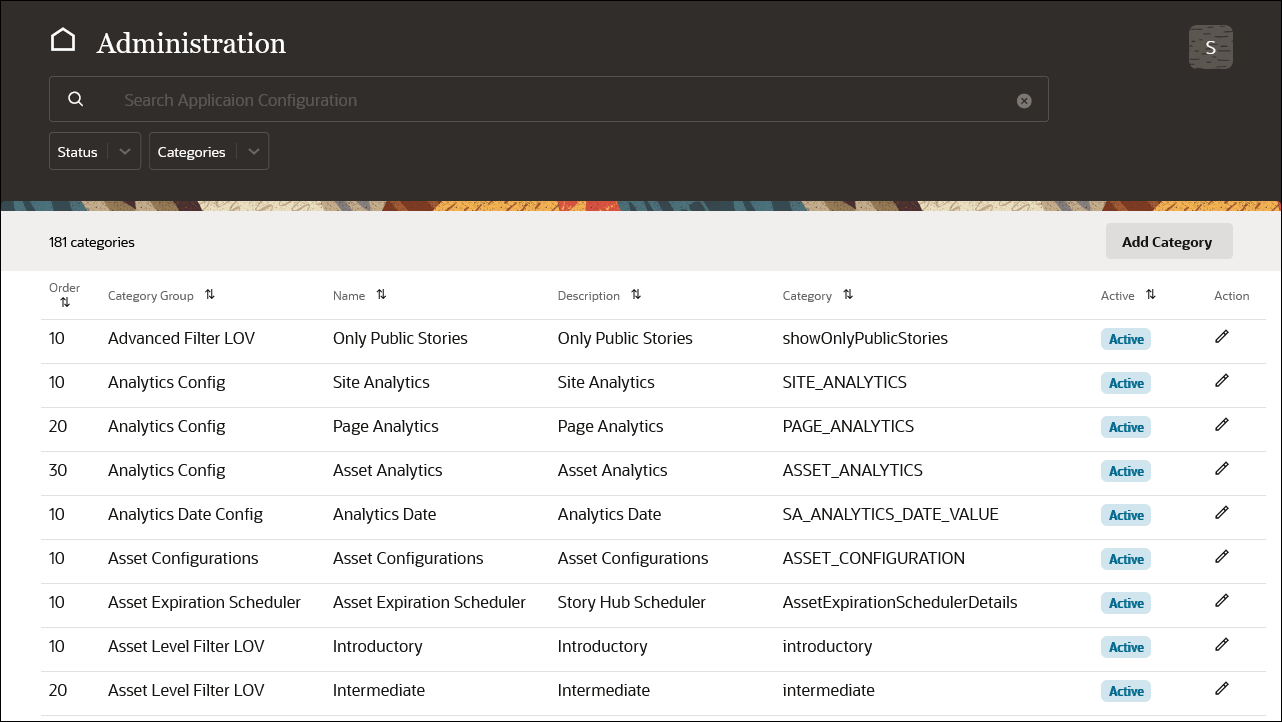The width and height of the screenshot is (1282, 722).
Task: Sort by Category Group using its sort arrows
Action: click(210, 295)
